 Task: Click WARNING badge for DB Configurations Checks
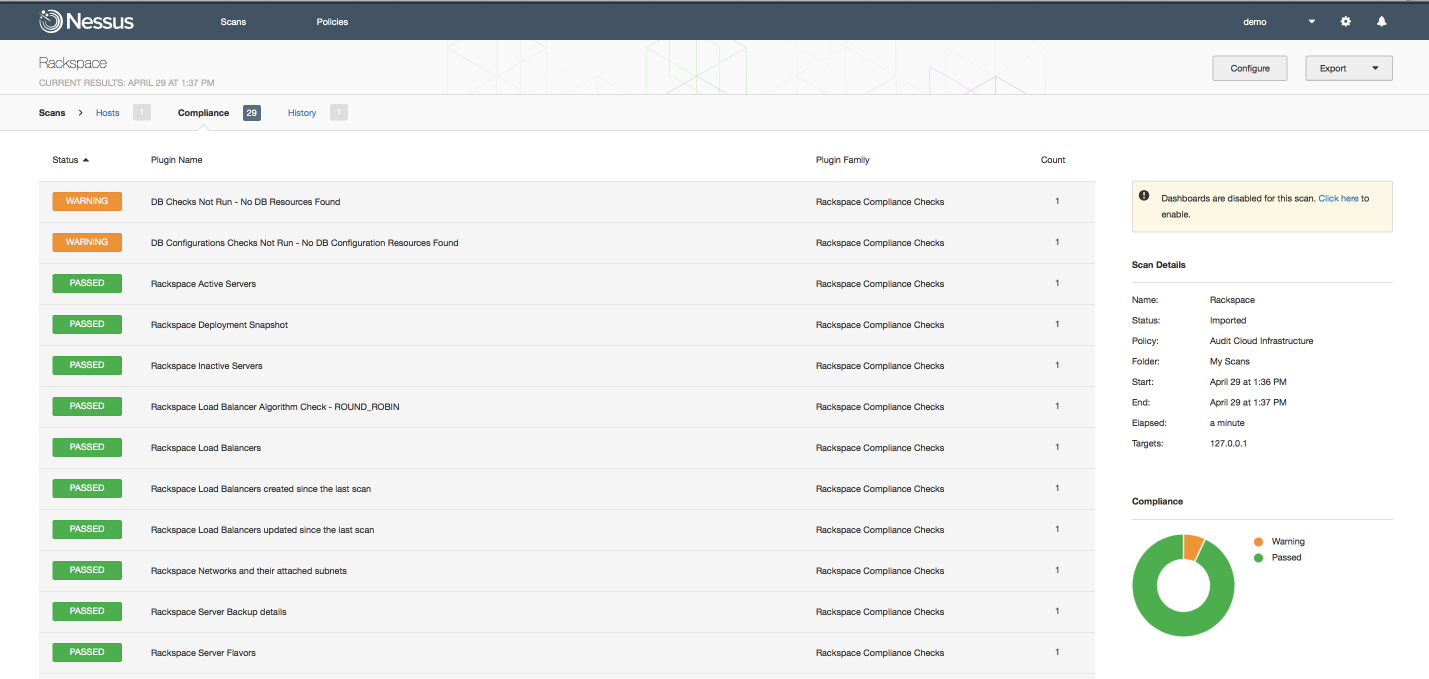[87, 242]
